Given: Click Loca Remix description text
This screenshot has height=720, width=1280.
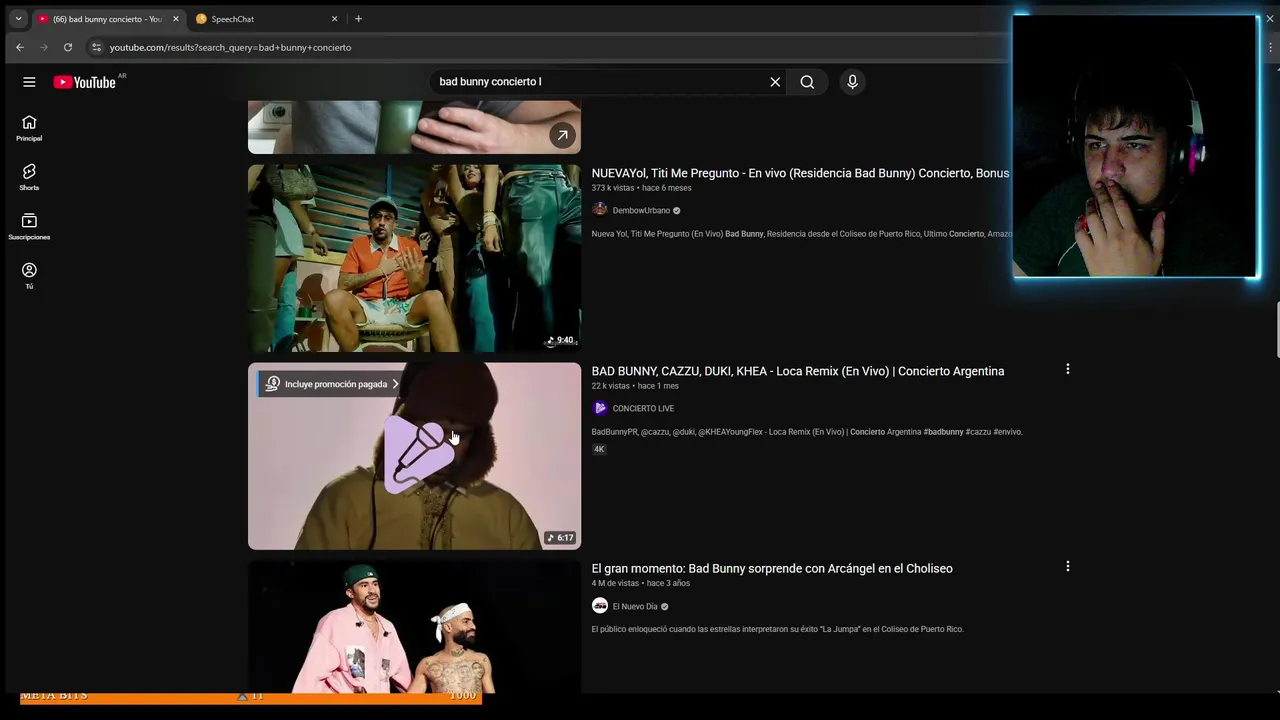Looking at the screenshot, I should point(807,432).
